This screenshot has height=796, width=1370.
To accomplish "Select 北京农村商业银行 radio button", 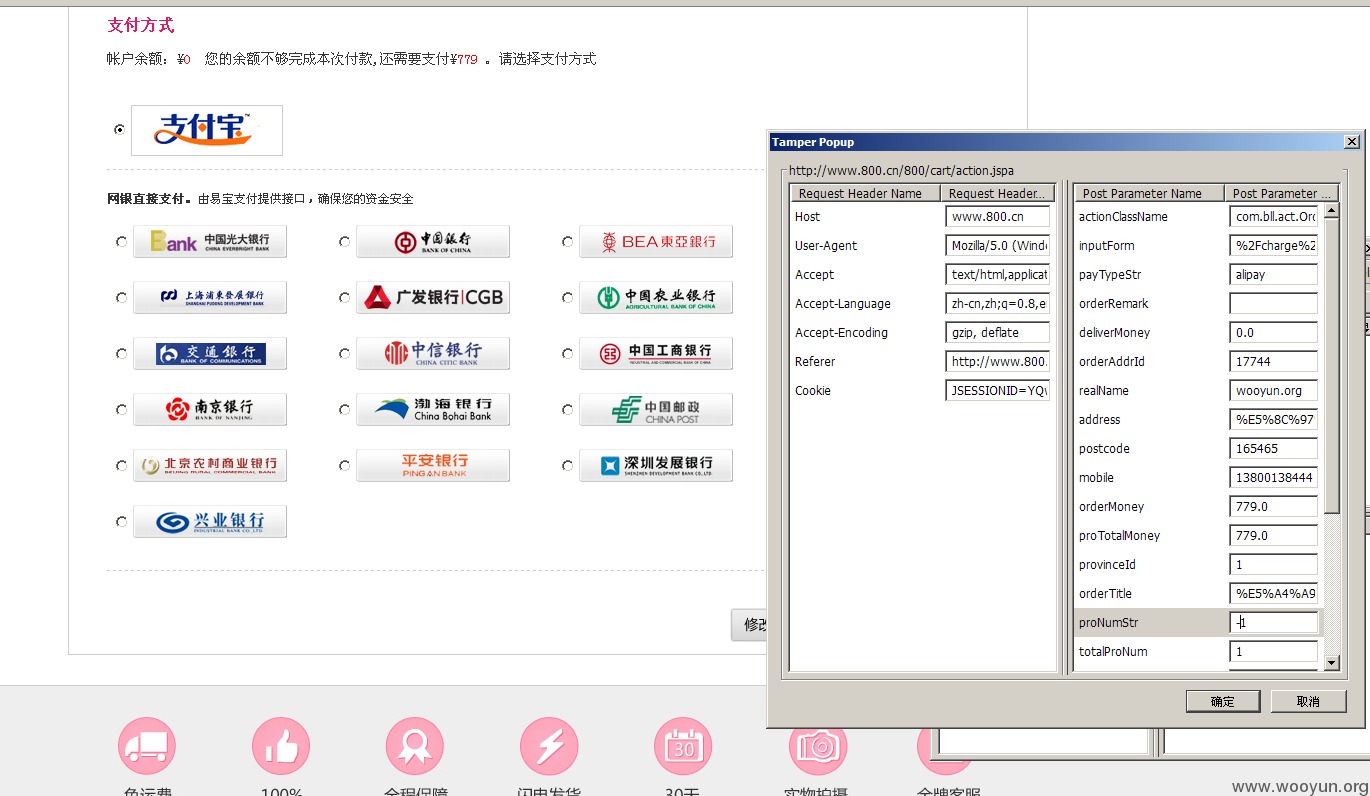I will pyautogui.click(x=121, y=465).
